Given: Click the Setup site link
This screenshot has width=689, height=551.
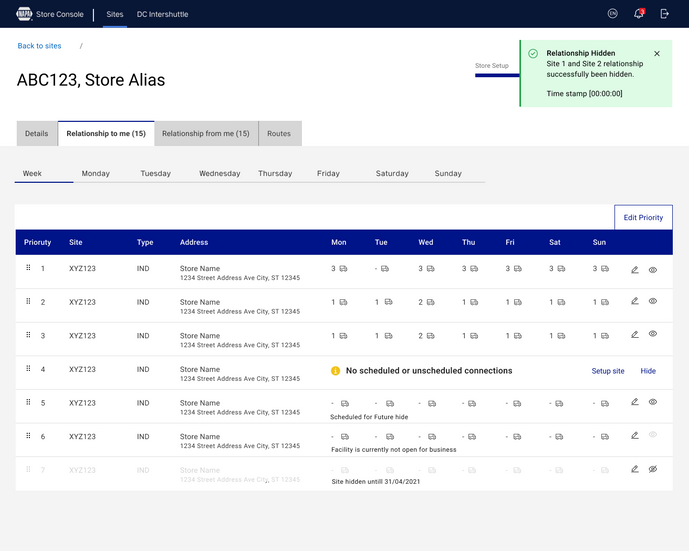Looking at the screenshot, I should click(608, 371).
